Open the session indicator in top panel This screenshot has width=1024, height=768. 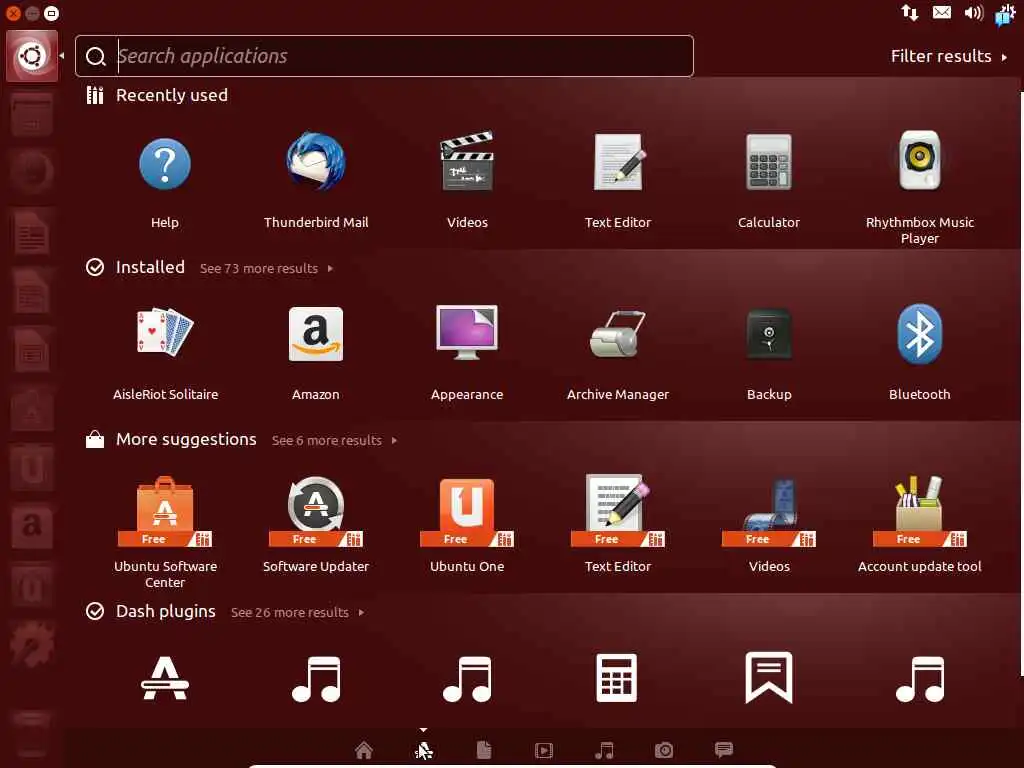click(x=1005, y=14)
